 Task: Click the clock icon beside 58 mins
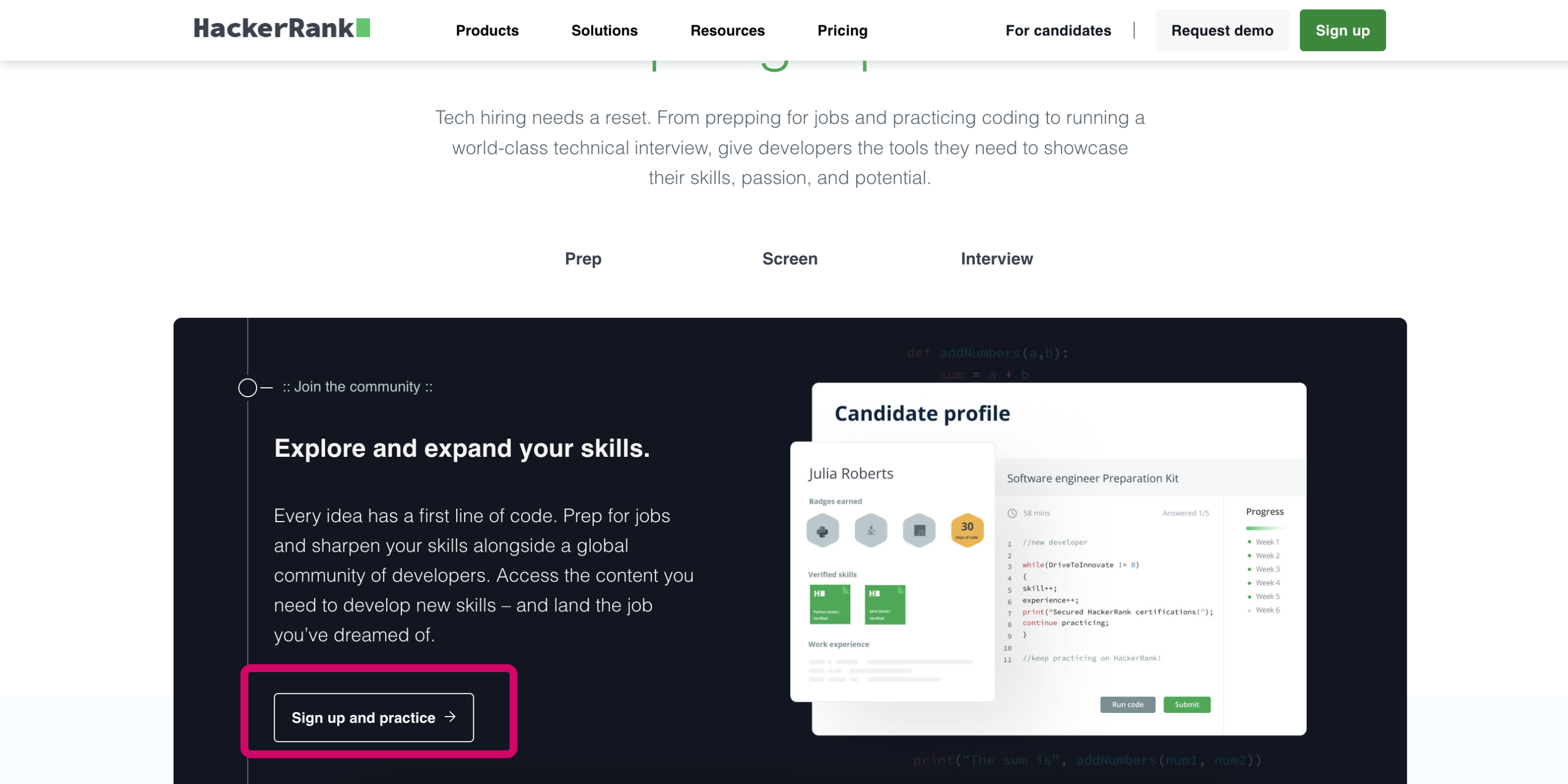1012,513
